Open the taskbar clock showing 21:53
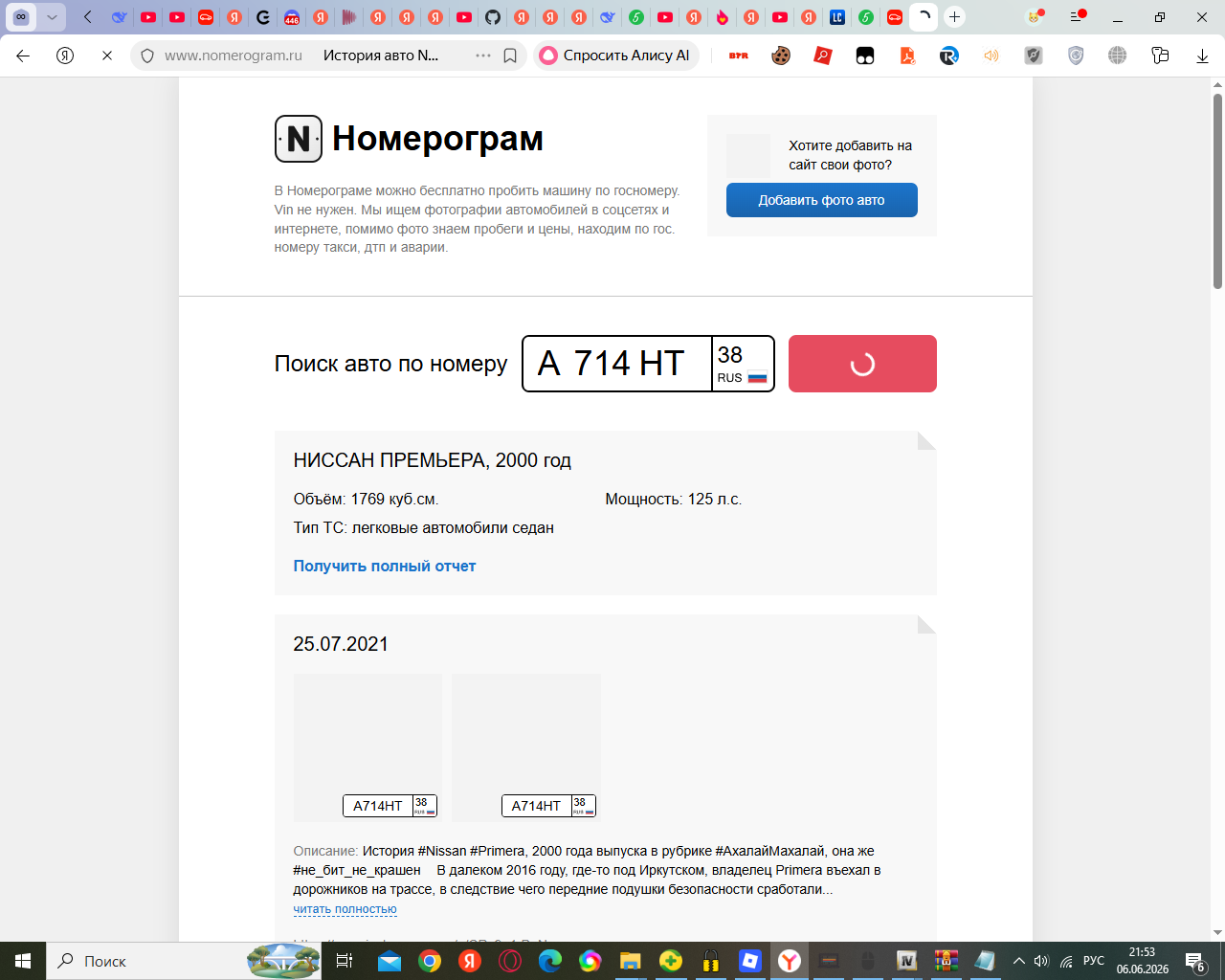1225x980 pixels. click(1142, 961)
